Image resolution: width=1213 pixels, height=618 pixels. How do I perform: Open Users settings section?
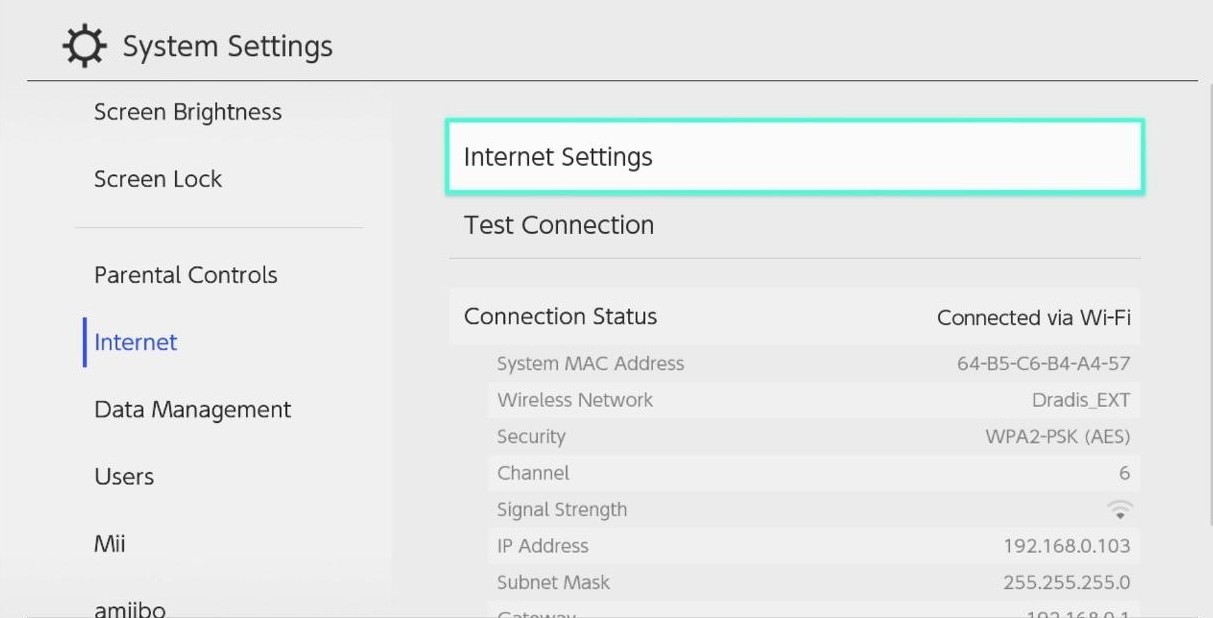point(124,477)
